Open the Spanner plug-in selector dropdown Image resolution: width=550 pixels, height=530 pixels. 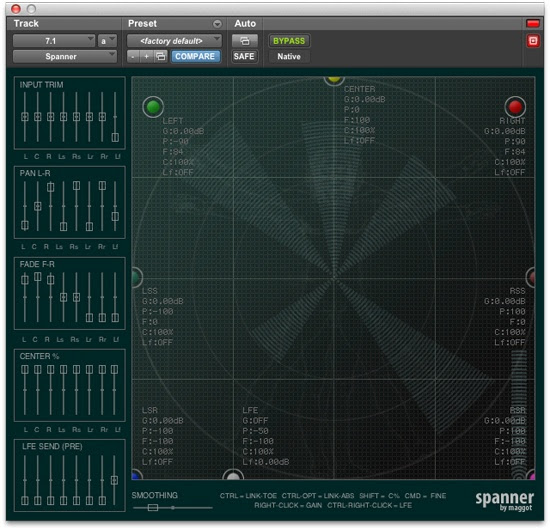tap(65, 56)
